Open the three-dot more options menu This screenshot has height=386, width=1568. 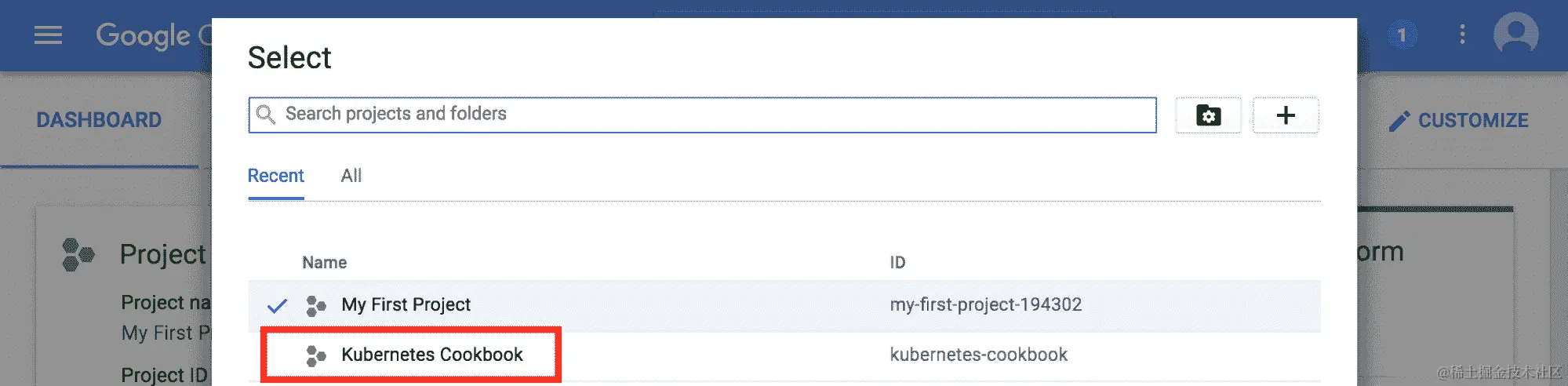point(1462,35)
